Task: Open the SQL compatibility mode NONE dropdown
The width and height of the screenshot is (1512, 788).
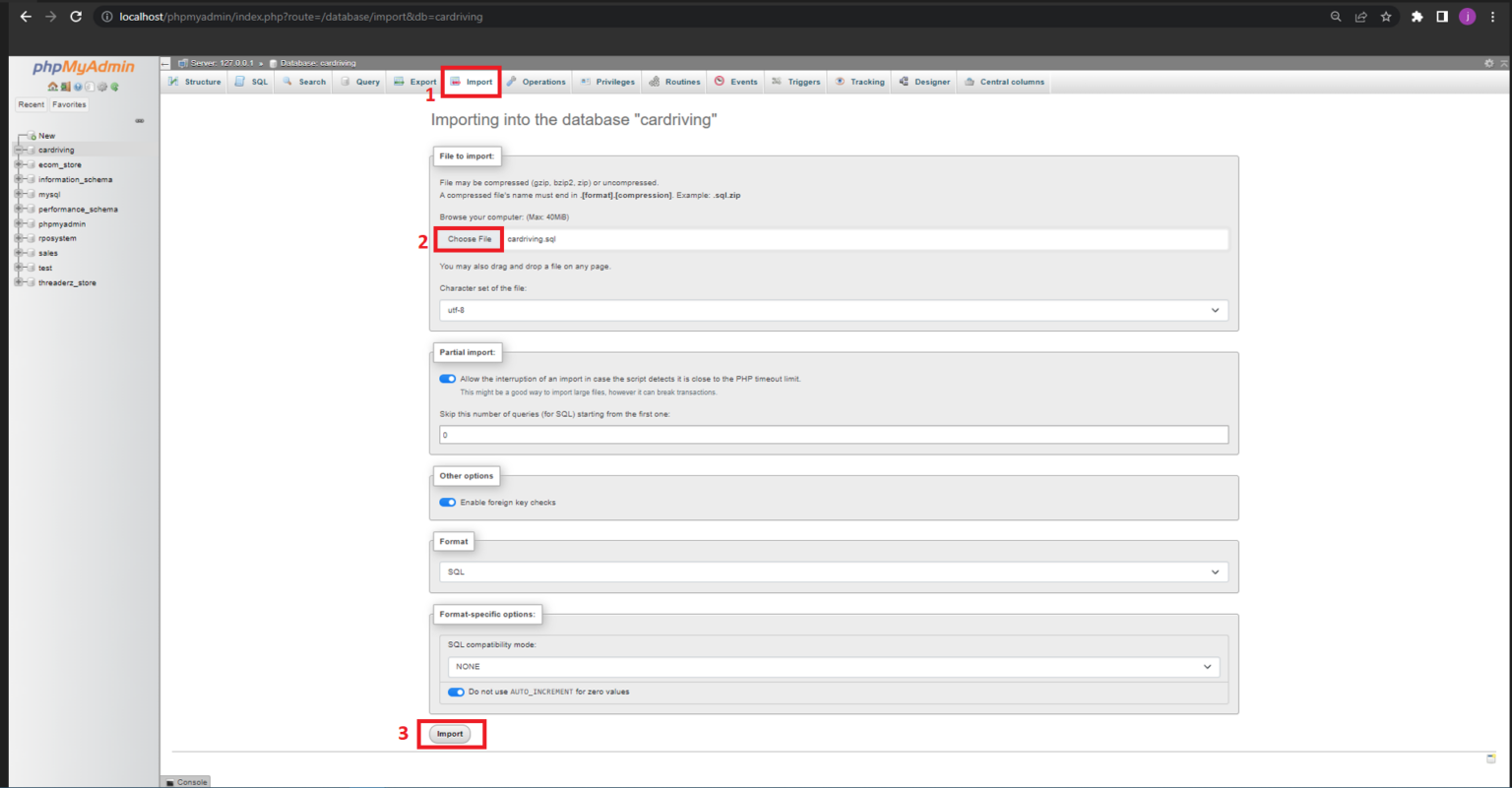Action: pos(833,667)
